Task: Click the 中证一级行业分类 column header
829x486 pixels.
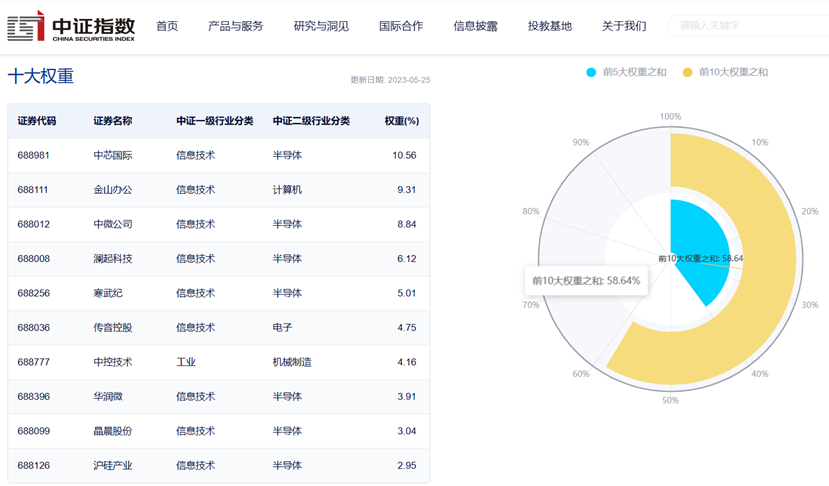Action: click(x=214, y=121)
